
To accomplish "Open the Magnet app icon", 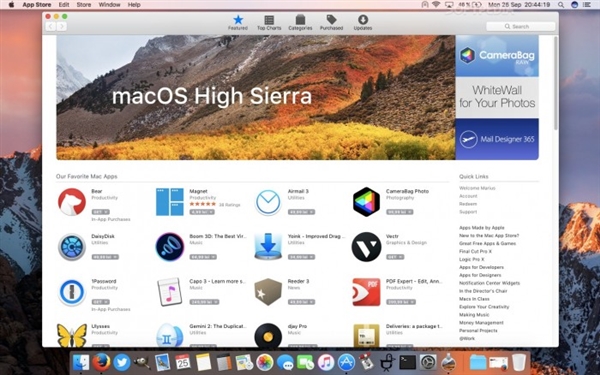I will pos(170,202).
